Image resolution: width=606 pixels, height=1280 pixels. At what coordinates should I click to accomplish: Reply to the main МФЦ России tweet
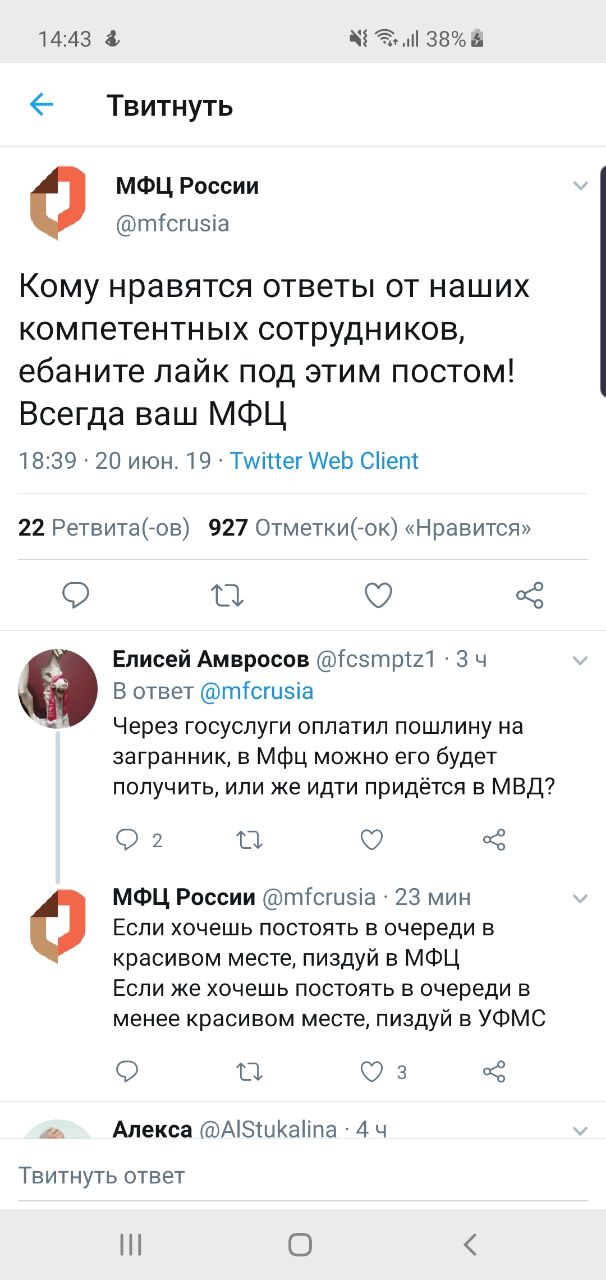pos(76,596)
